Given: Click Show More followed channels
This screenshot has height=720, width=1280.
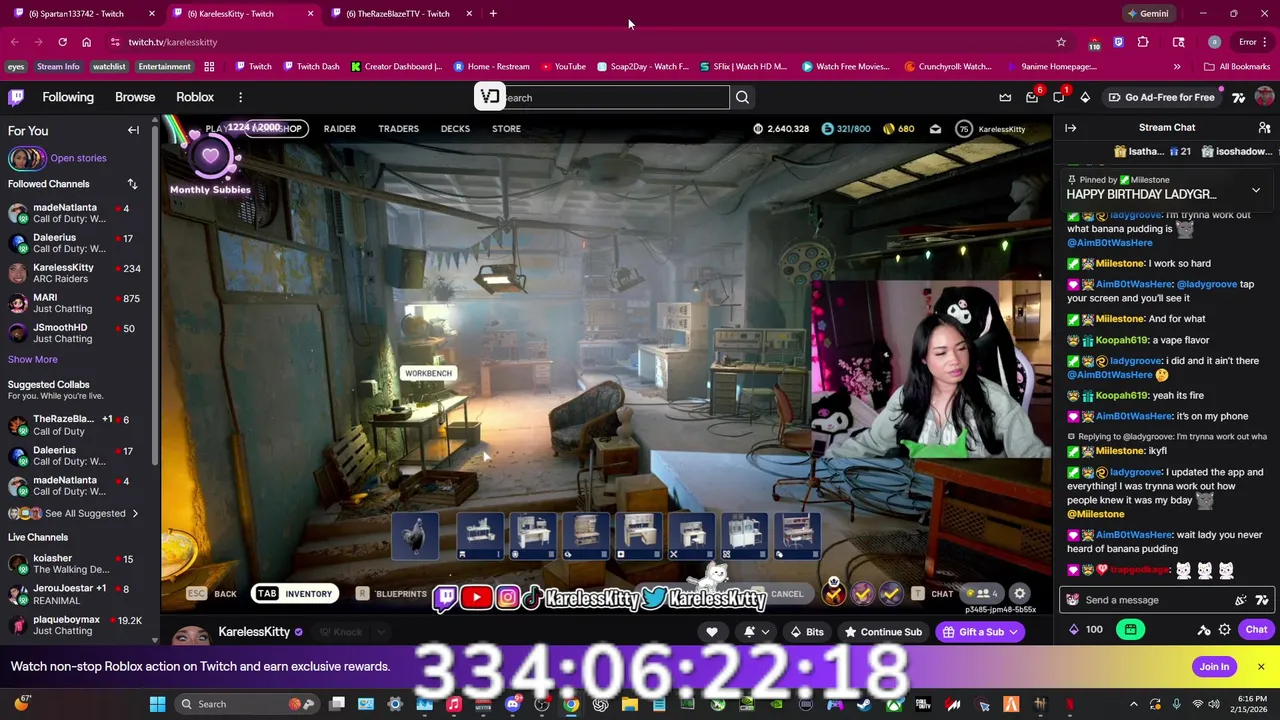Looking at the screenshot, I should pyautogui.click(x=33, y=359).
